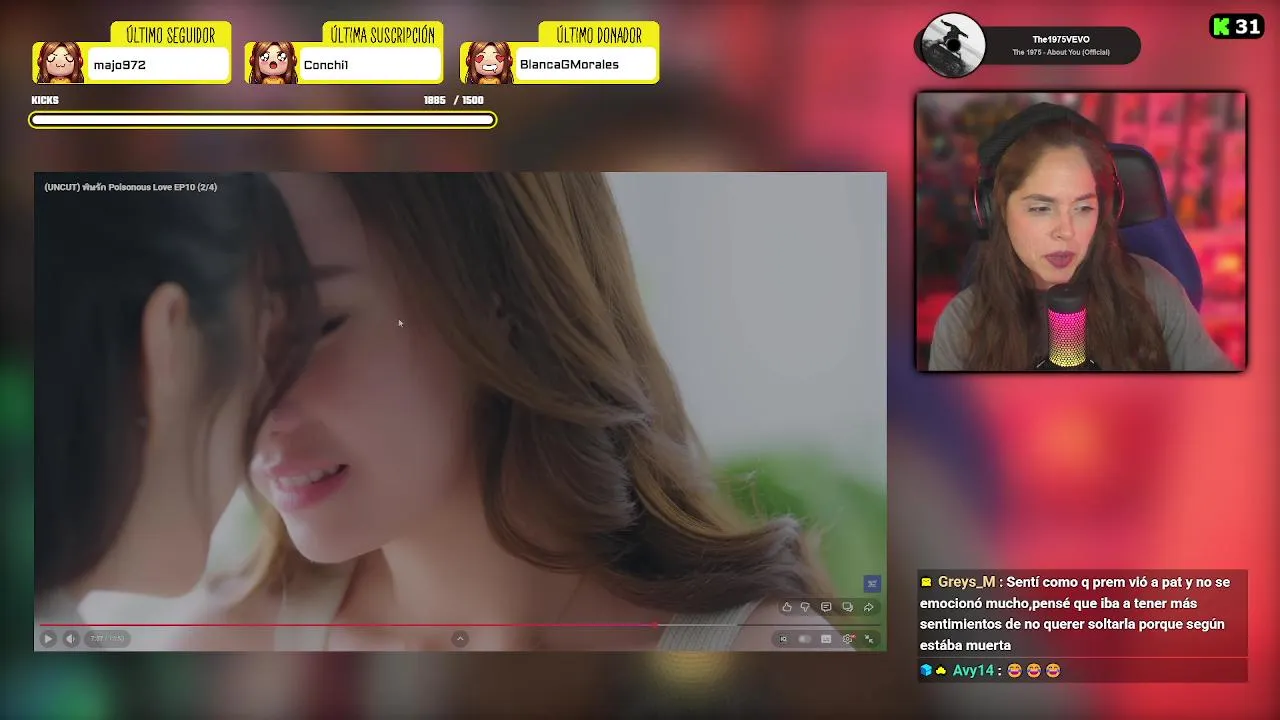1280x720 pixels.
Task: Click latest follower name majo972
Action: click(x=120, y=65)
